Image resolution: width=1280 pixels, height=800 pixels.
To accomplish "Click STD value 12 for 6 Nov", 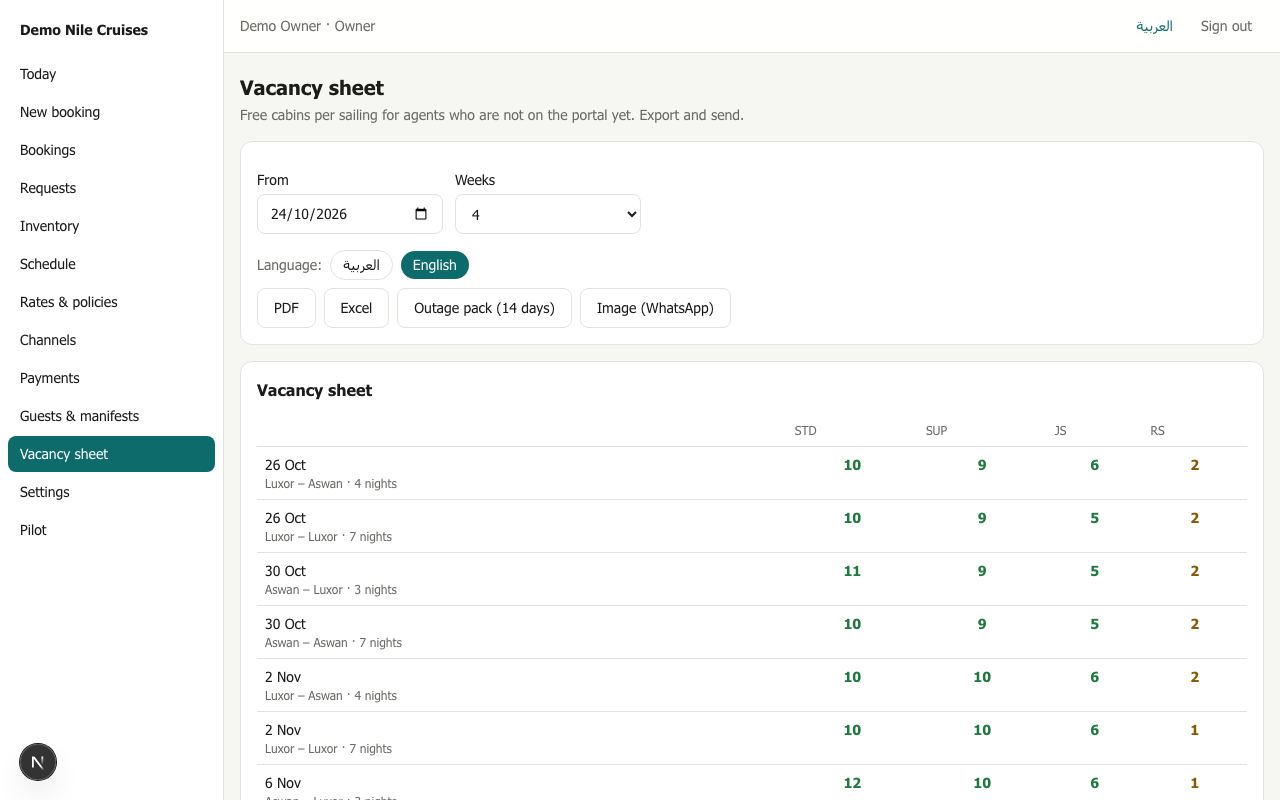I will click(852, 783).
